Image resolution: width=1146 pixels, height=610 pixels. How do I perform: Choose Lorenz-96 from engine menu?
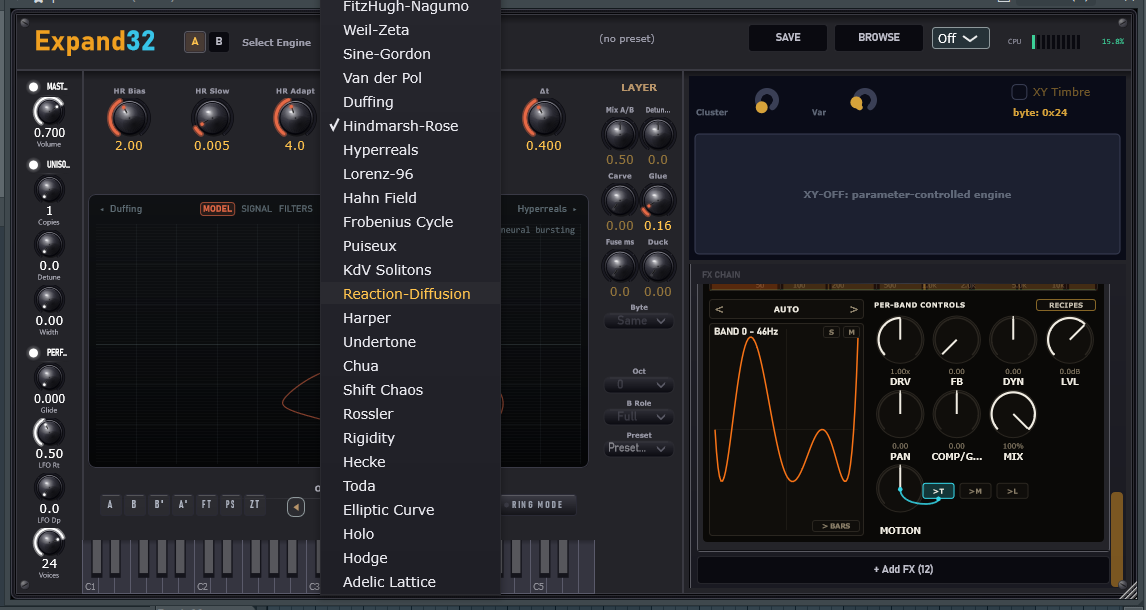(x=410, y=174)
